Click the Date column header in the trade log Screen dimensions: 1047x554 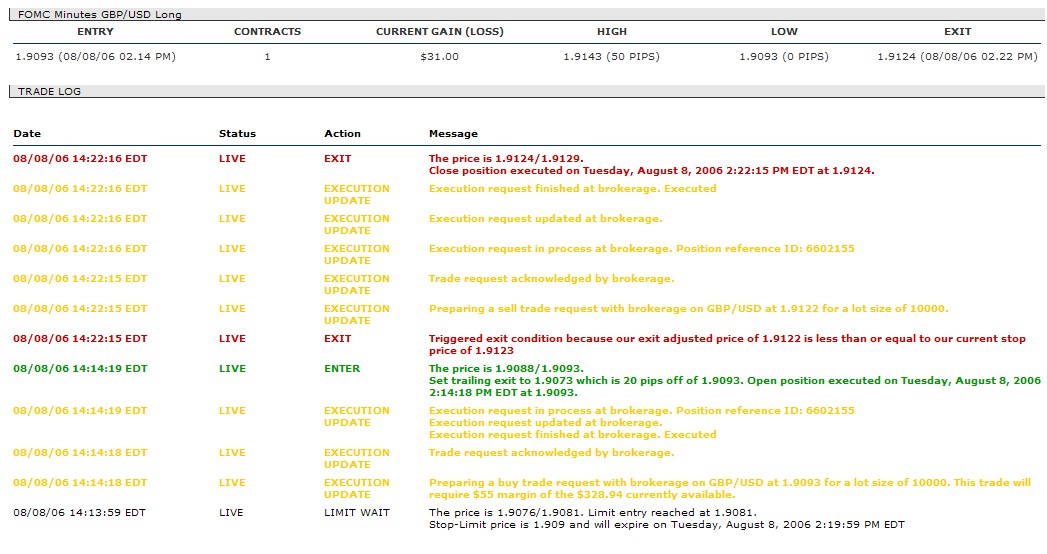point(27,133)
